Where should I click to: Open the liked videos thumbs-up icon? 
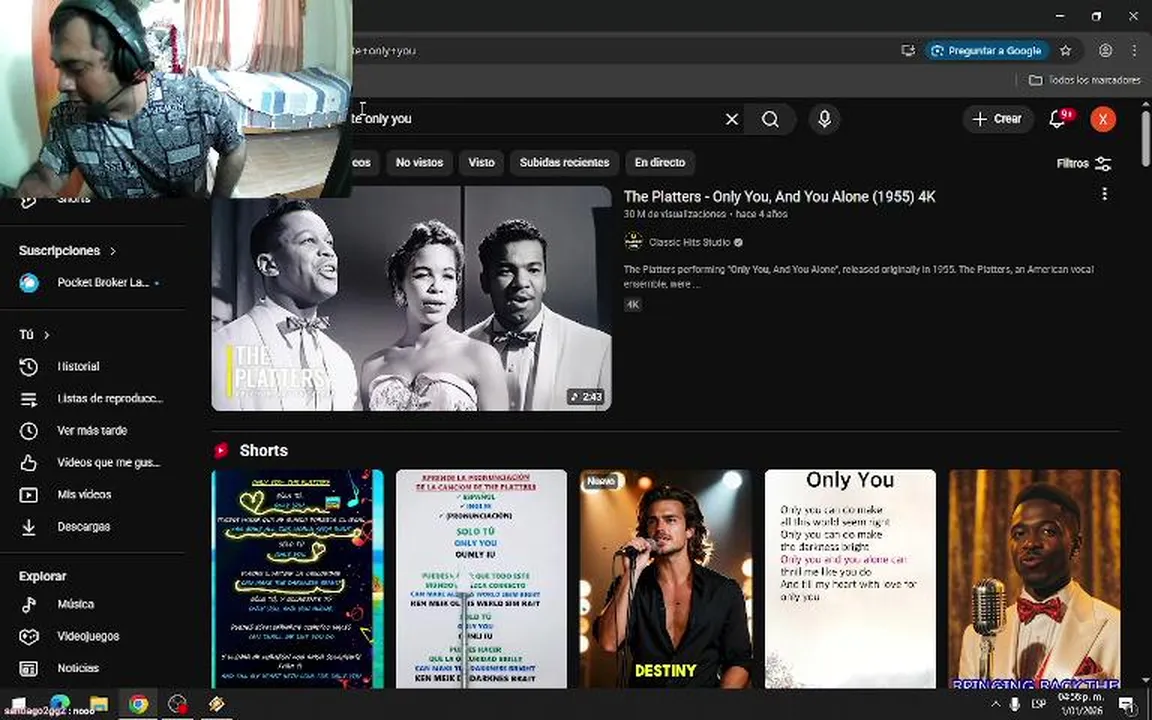29,463
